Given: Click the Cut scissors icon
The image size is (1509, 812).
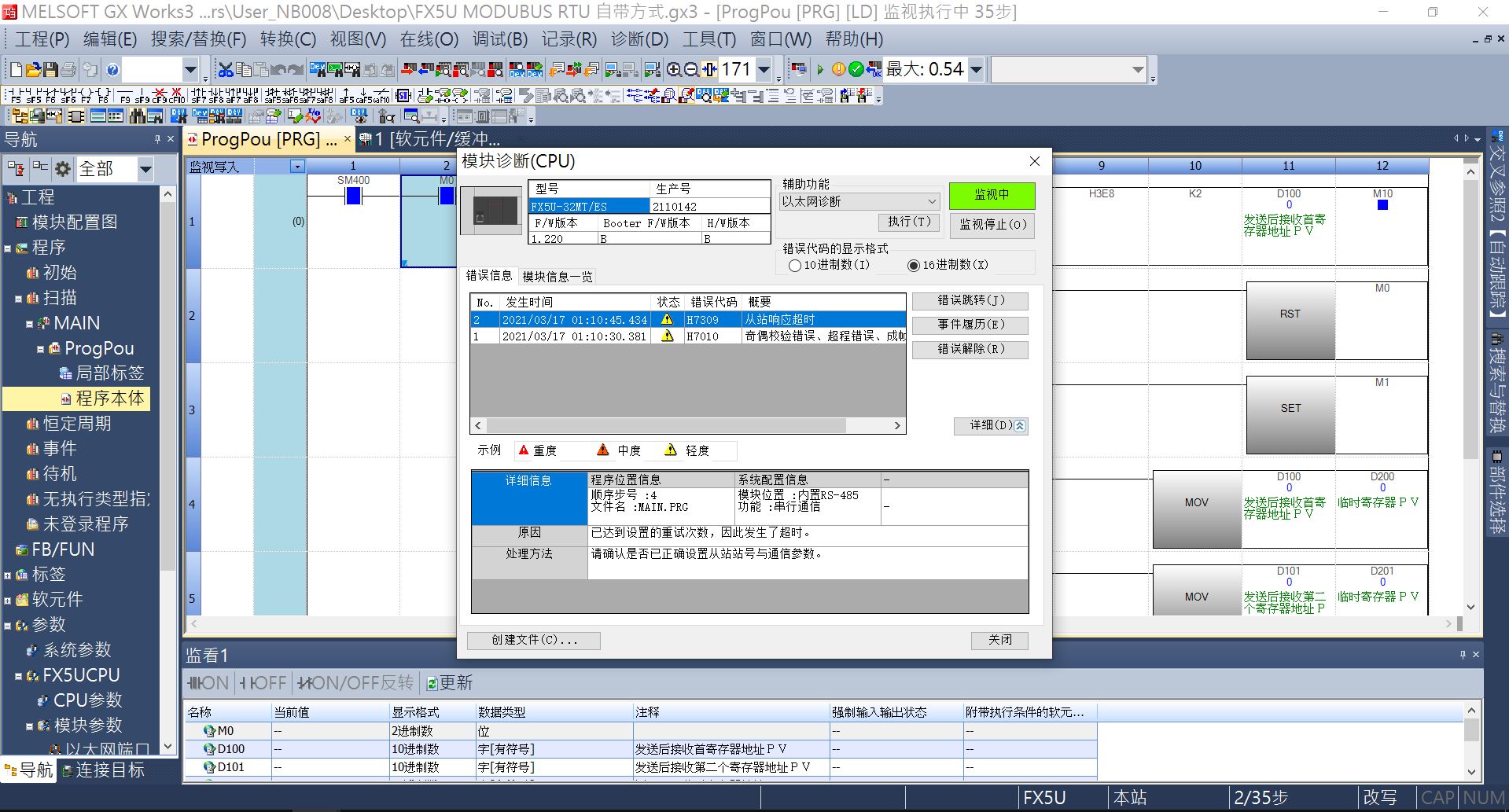Looking at the screenshot, I should pos(226,70).
